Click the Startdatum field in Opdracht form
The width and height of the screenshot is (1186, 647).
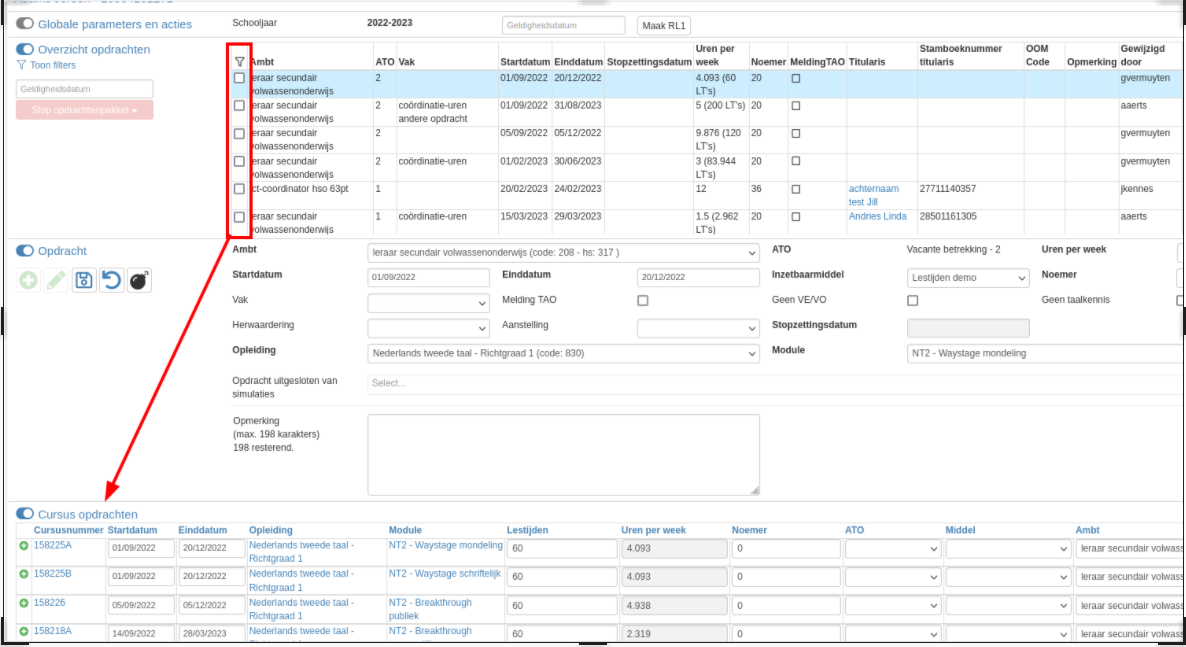pos(428,278)
